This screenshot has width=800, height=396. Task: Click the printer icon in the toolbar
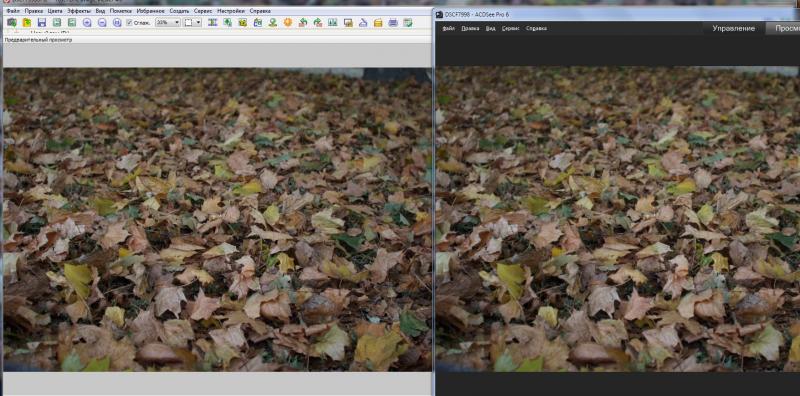click(393, 22)
